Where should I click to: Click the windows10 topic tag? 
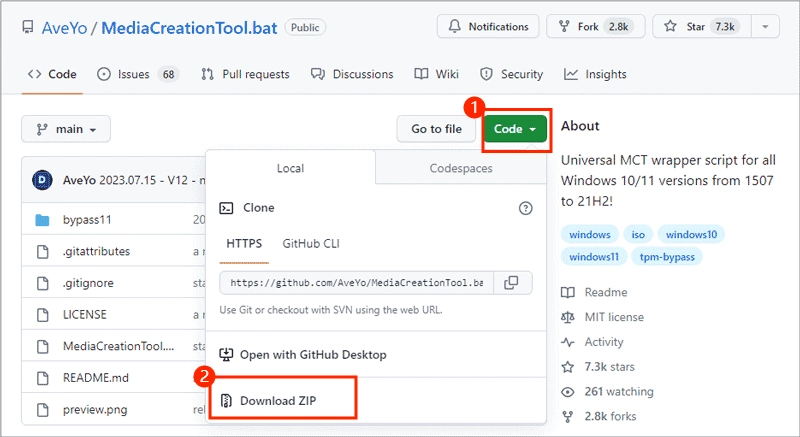point(691,235)
